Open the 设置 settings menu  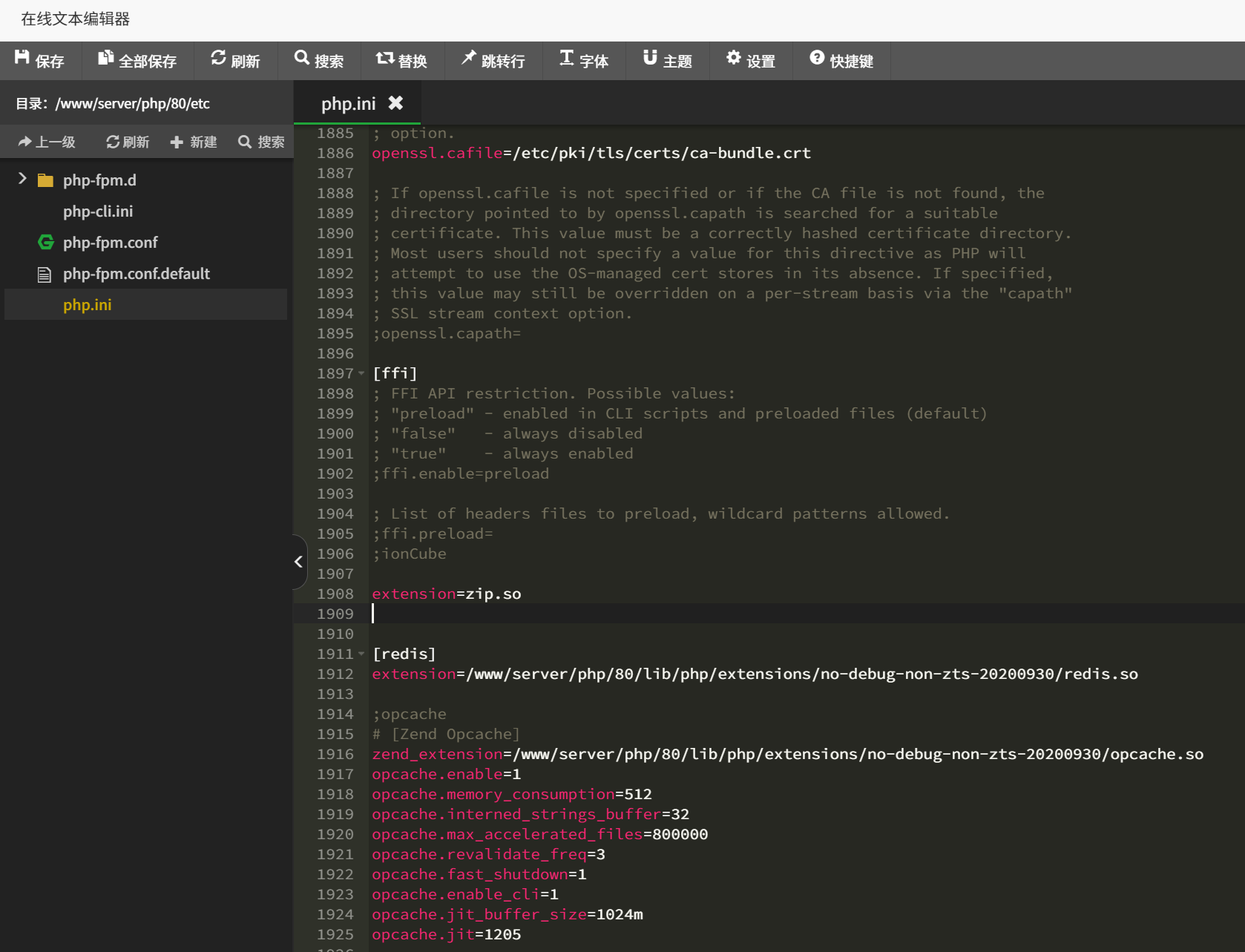tap(751, 61)
